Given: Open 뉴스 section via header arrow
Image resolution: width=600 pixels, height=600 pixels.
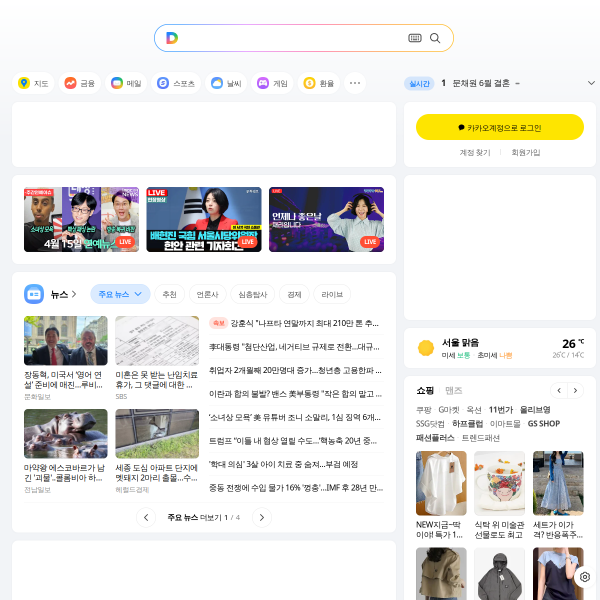Looking at the screenshot, I should (64, 294).
